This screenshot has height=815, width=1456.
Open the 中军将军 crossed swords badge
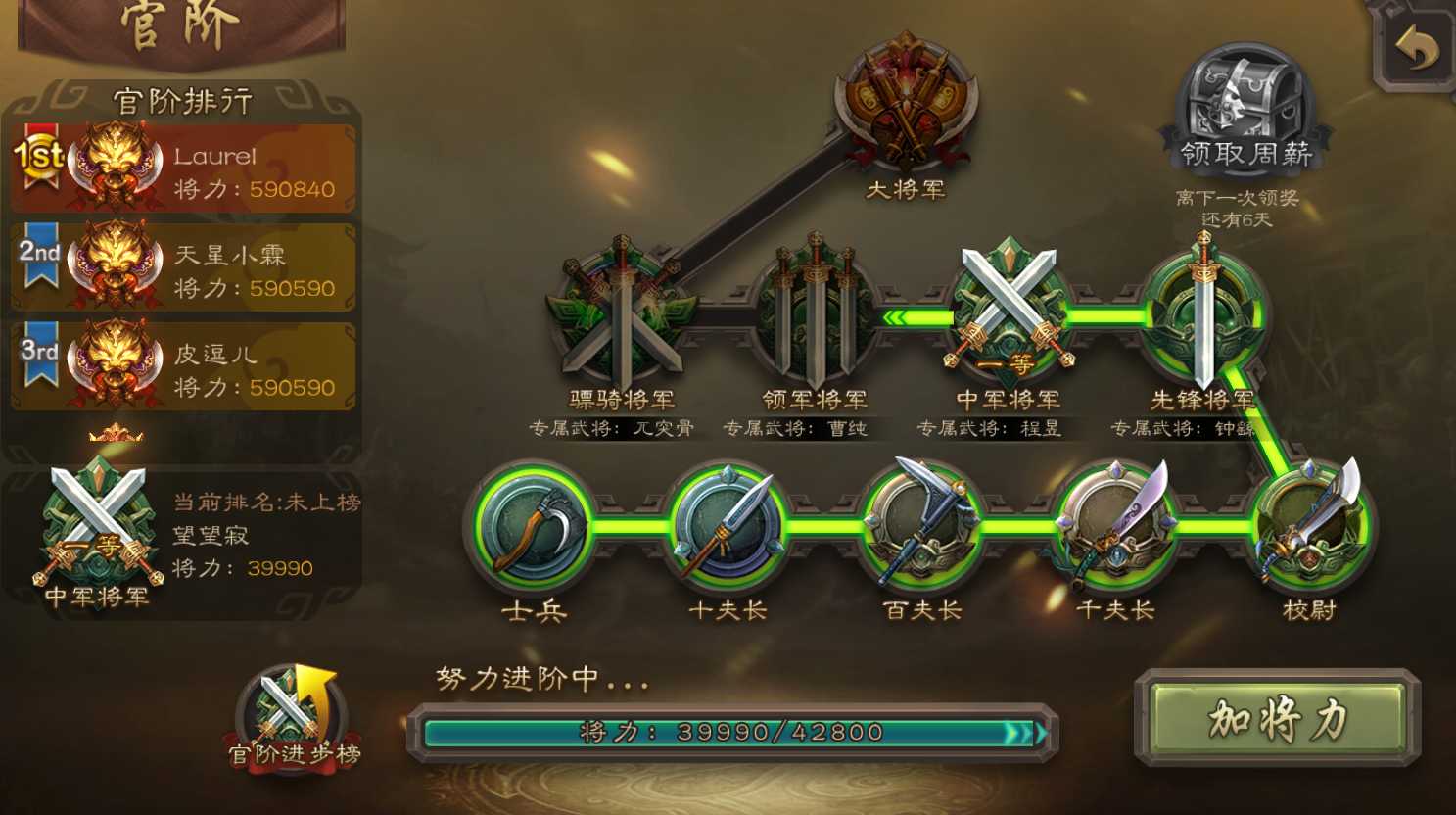coord(1009,313)
